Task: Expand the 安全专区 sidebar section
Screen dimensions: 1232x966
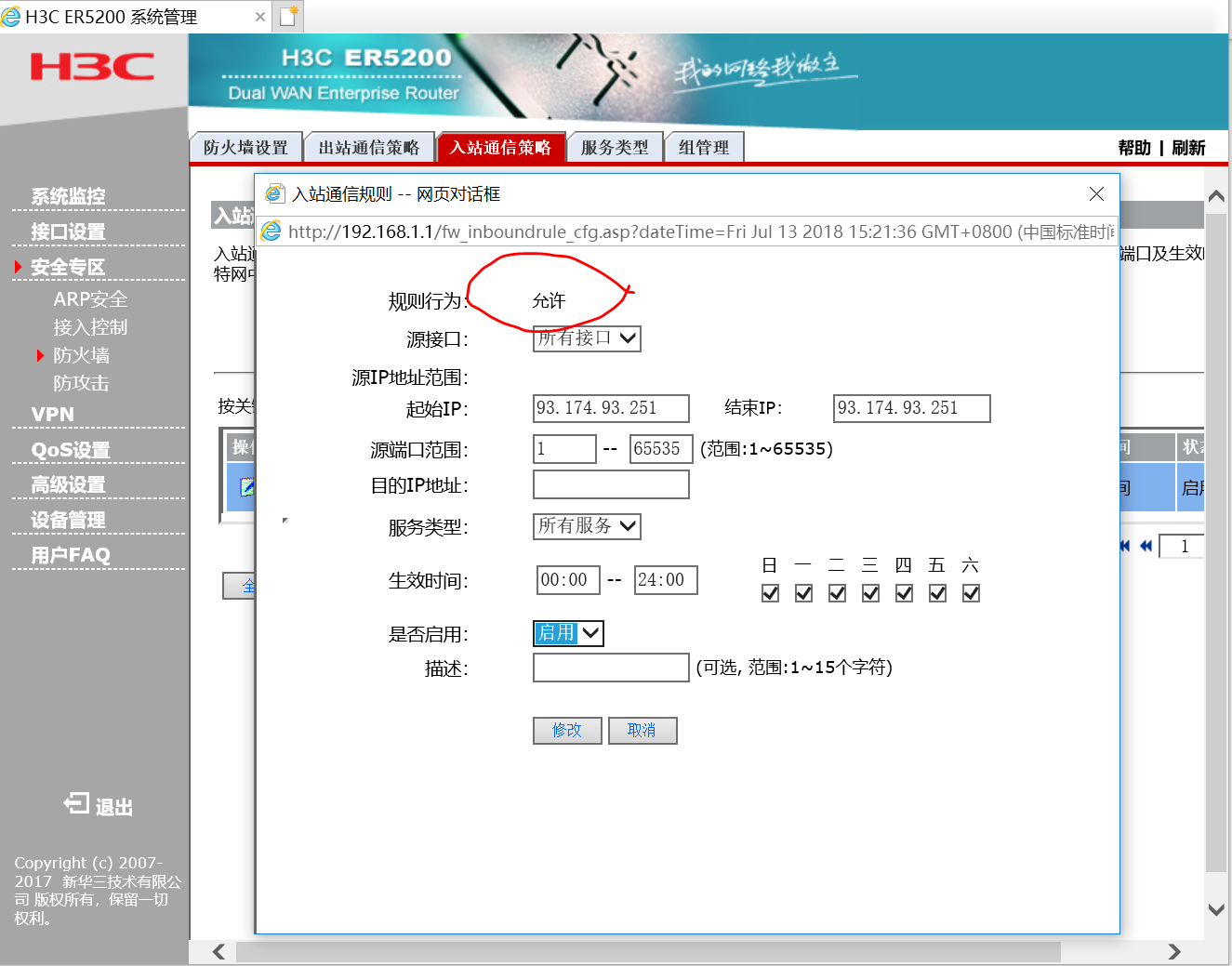Action: [68, 267]
